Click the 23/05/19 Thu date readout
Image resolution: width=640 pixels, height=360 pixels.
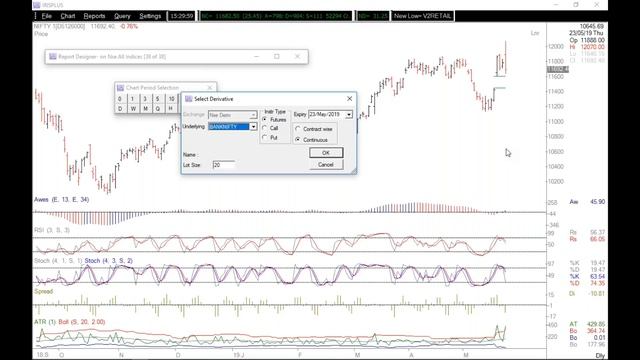tap(586, 33)
